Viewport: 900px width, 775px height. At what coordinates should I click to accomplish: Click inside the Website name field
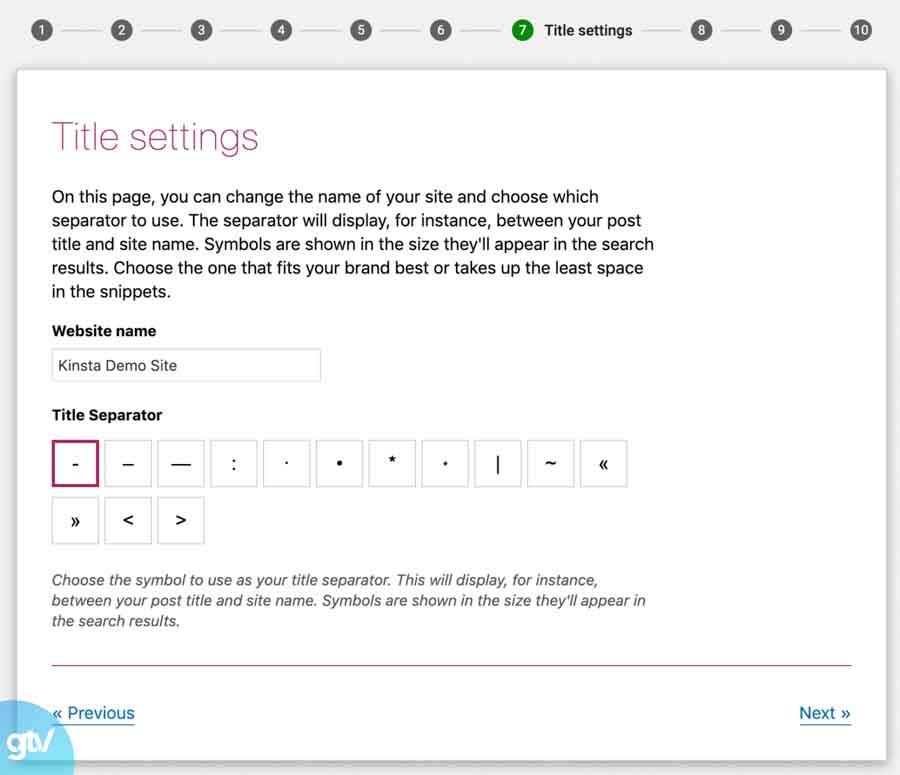pyautogui.click(x=186, y=365)
